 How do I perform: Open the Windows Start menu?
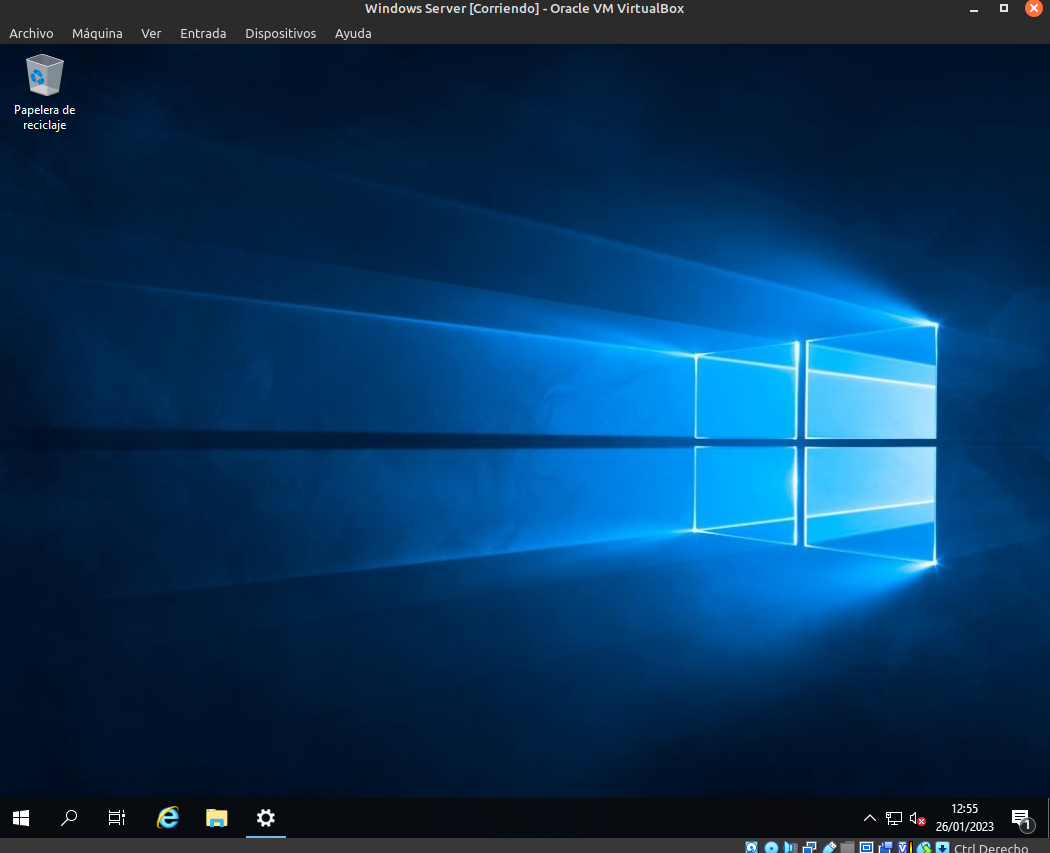click(21, 818)
